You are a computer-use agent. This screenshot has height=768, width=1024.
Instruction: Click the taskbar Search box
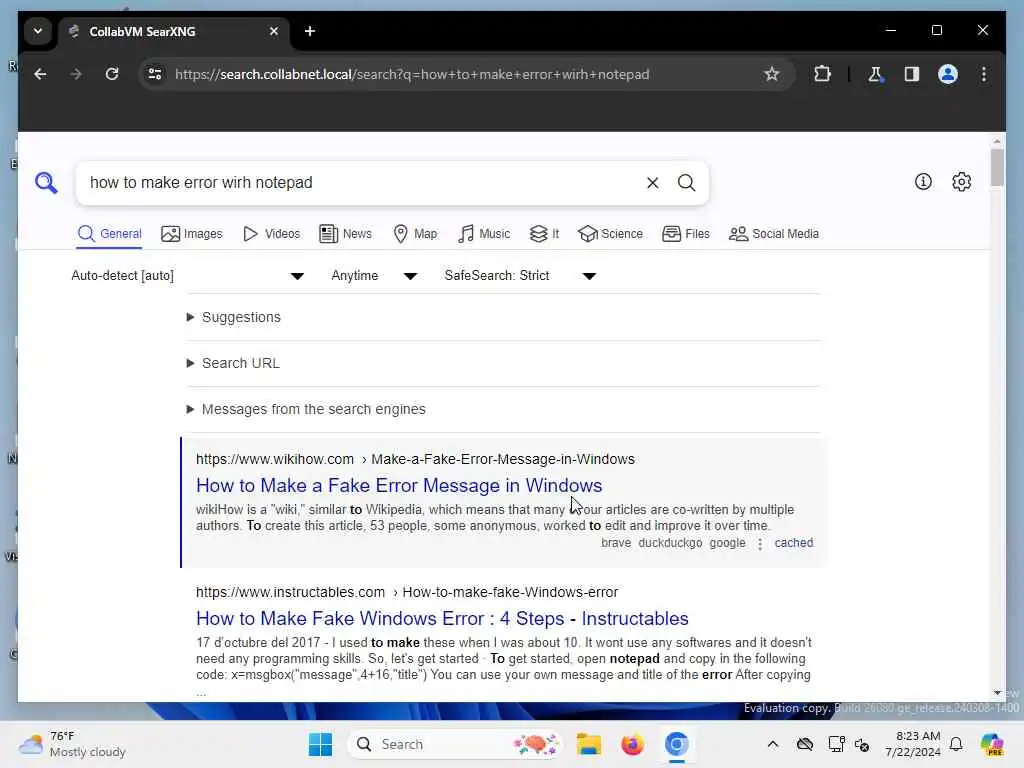pyautogui.click(x=455, y=744)
